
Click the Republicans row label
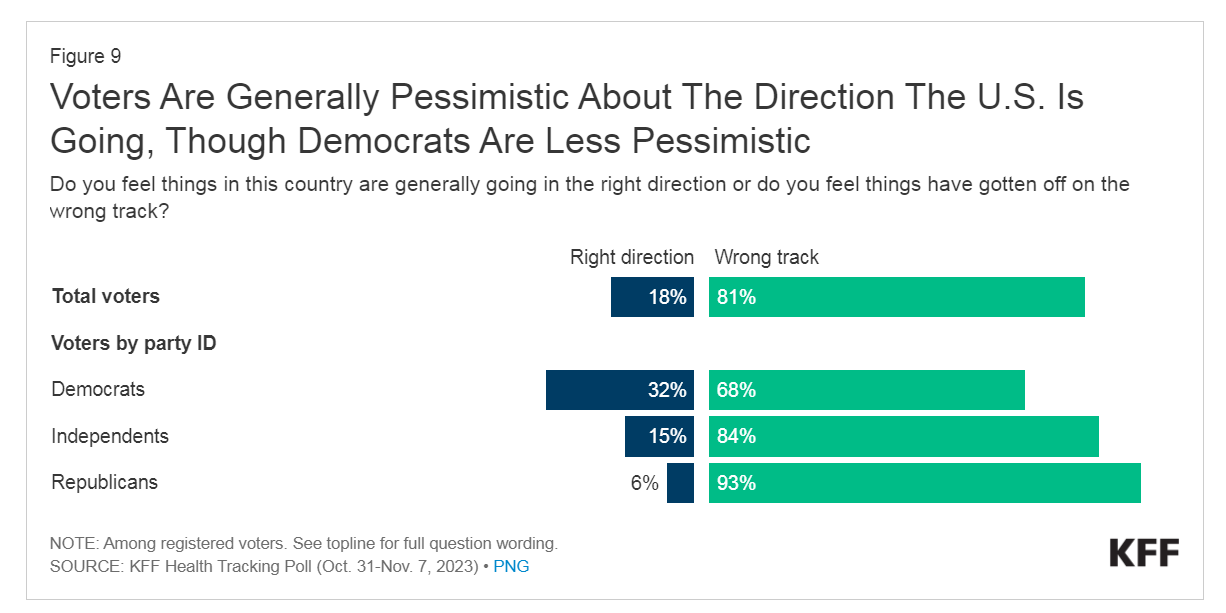104,482
